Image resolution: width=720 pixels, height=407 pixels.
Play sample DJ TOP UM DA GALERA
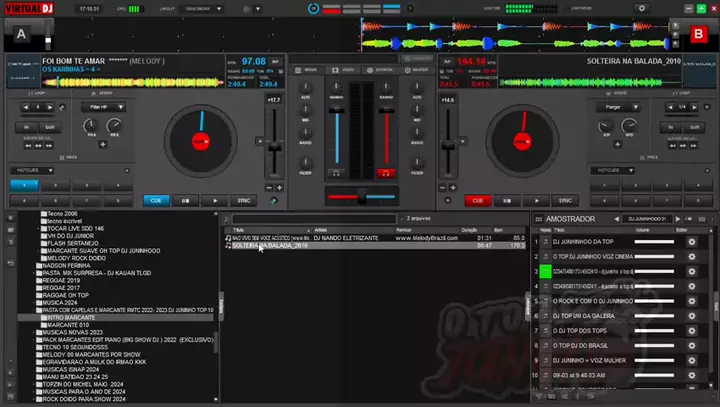click(x=546, y=316)
